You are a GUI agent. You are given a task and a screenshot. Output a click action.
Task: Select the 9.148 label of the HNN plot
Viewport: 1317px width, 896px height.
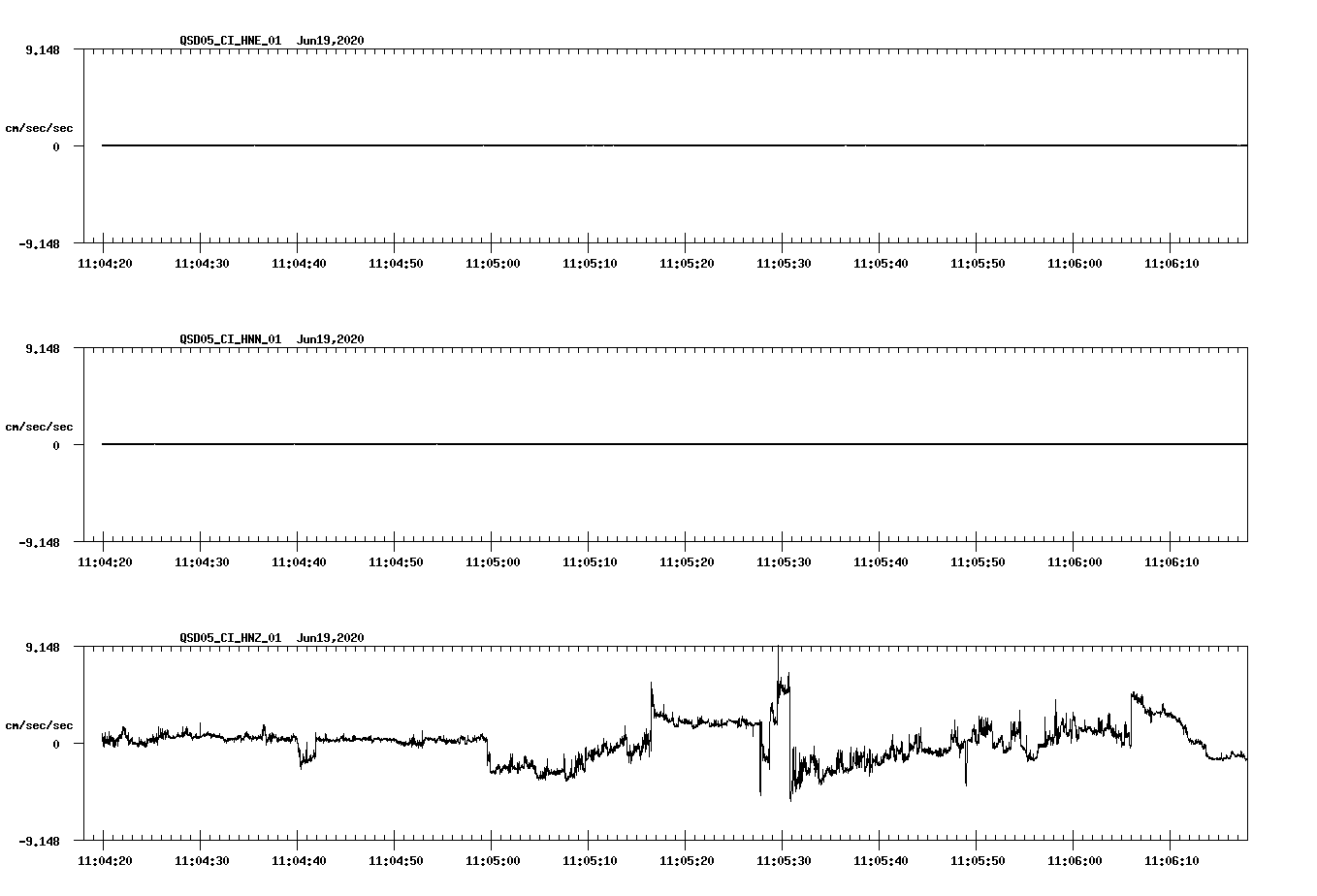pyautogui.click(x=43, y=348)
